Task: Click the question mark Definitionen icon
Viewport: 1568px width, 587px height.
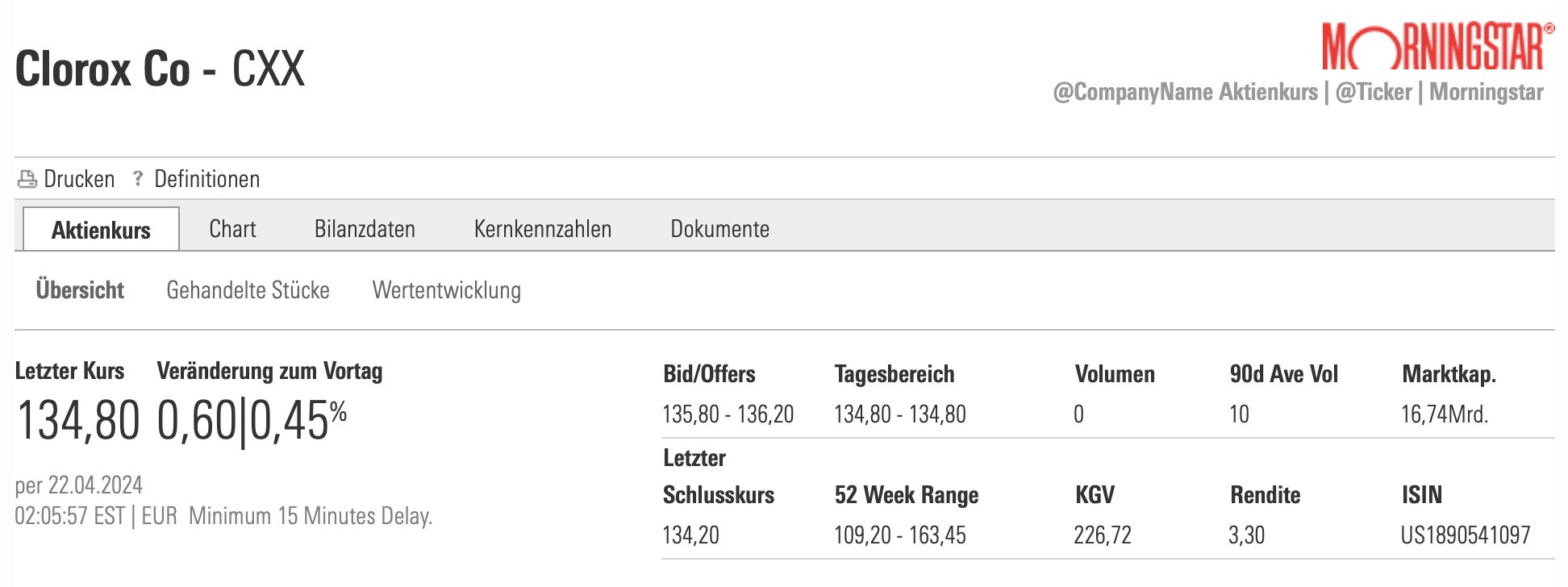Action: pyautogui.click(x=138, y=178)
